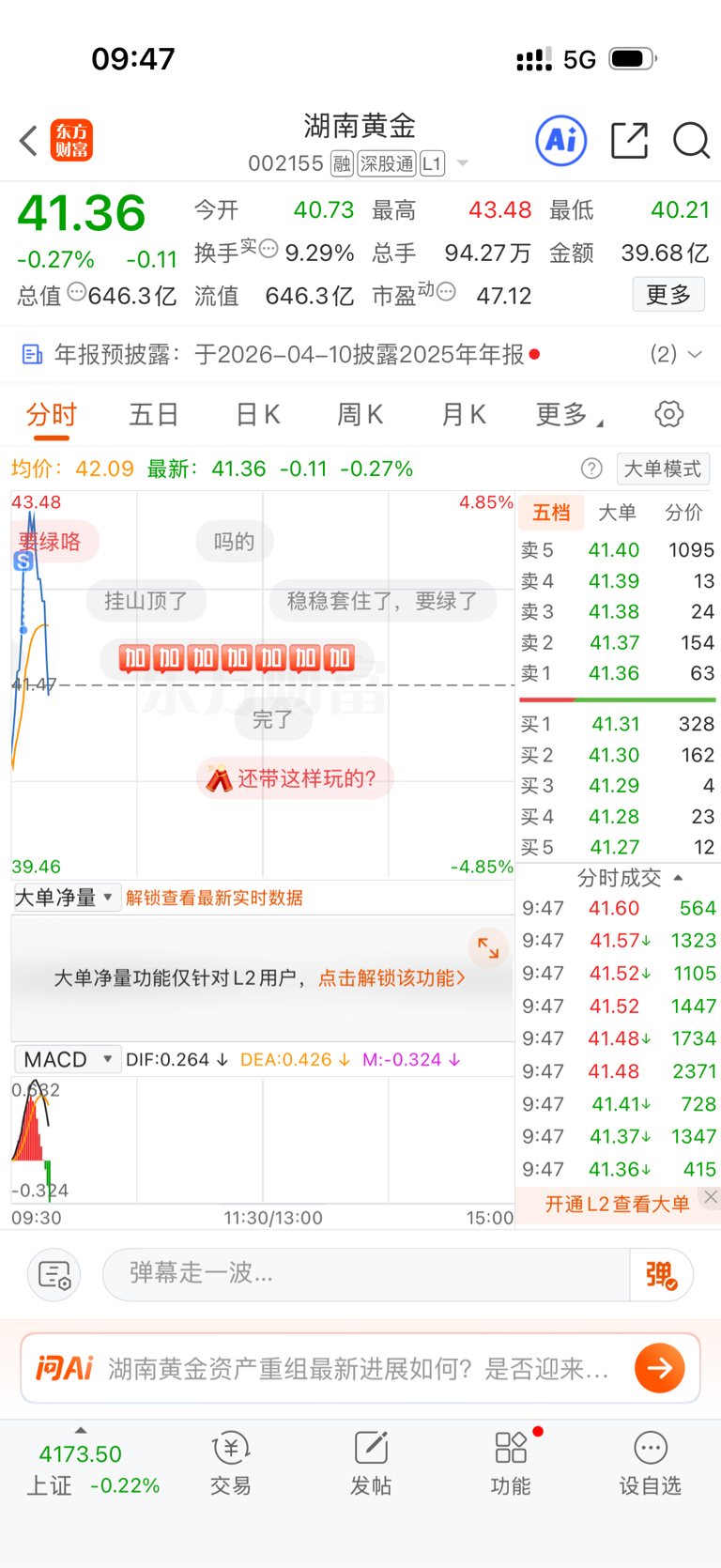This screenshot has height=1568, width=721.
Task: Submit Ai question with orange arrow
Action: click(x=659, y=1368)
